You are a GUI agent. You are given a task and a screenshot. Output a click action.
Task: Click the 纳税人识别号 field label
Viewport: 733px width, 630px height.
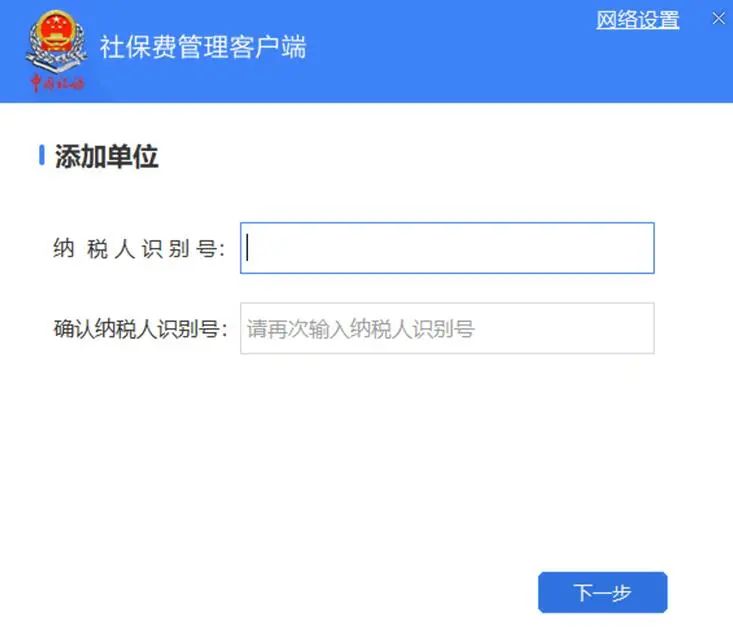tap(139, 248)
